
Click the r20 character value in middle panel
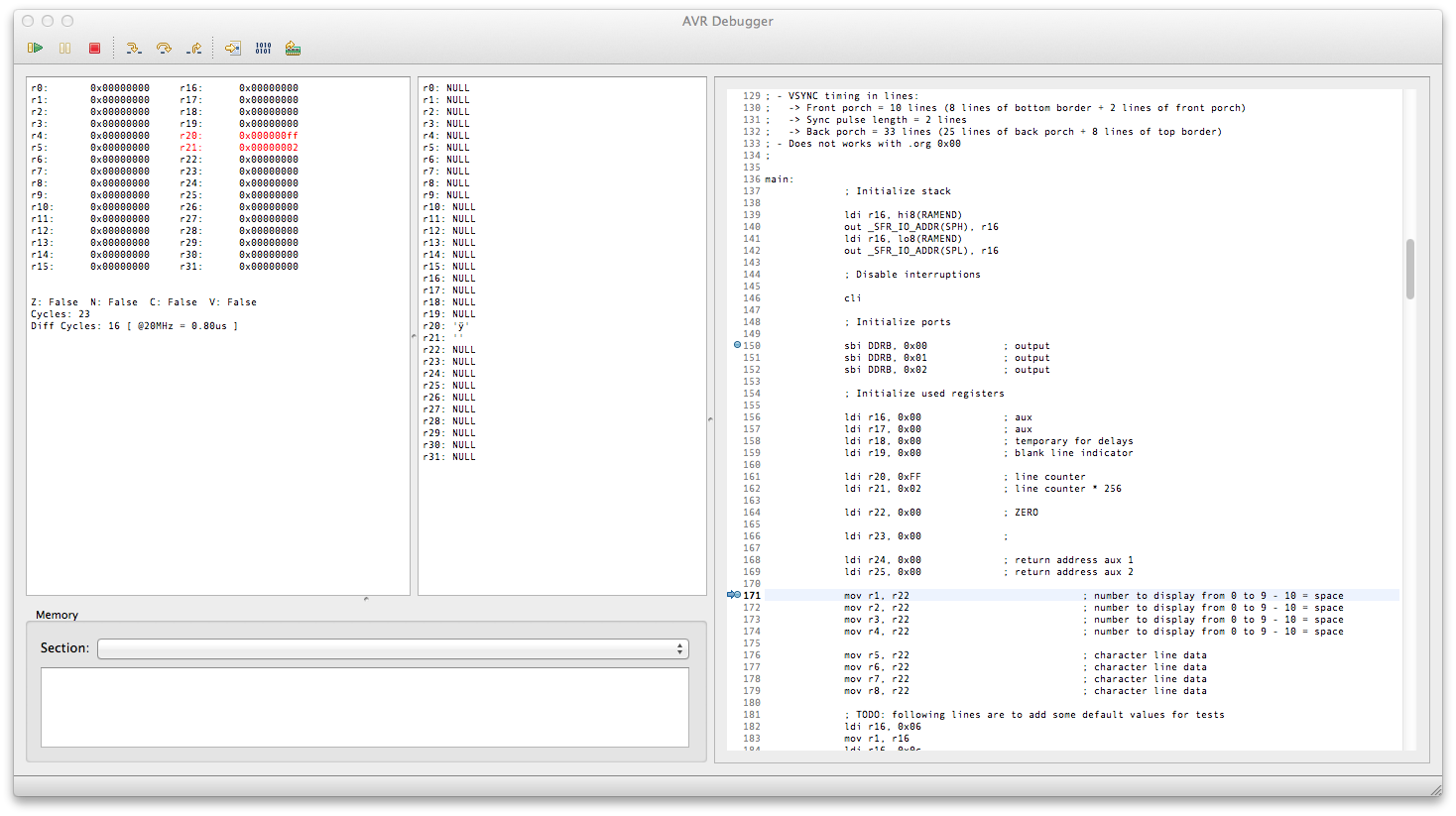point(460,326)
